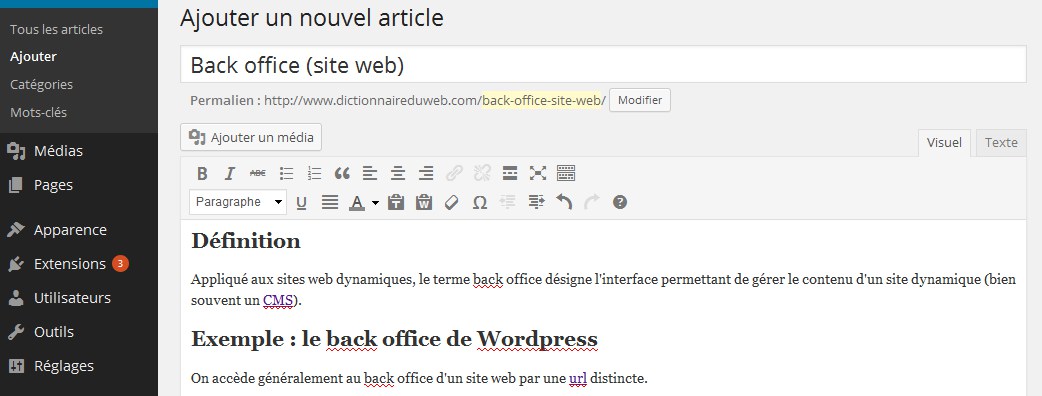The image size is (1042, 396).
Task: Insert a blockquote
Action: pos(342,174)
